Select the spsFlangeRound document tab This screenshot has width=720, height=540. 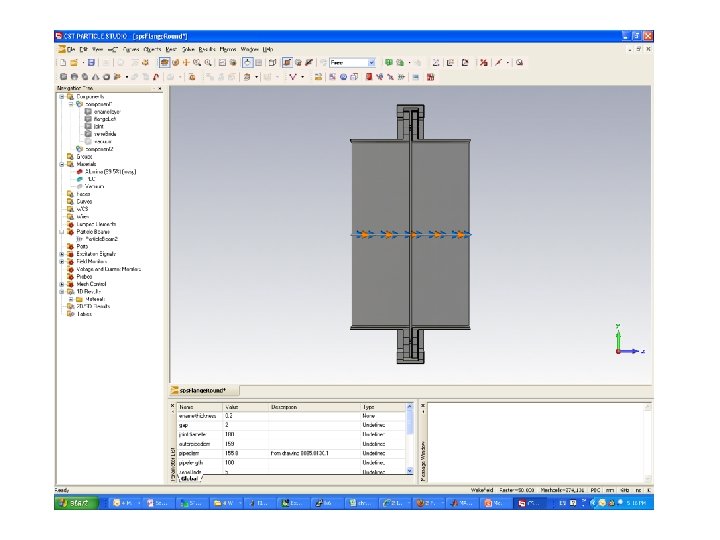point(202,390)
